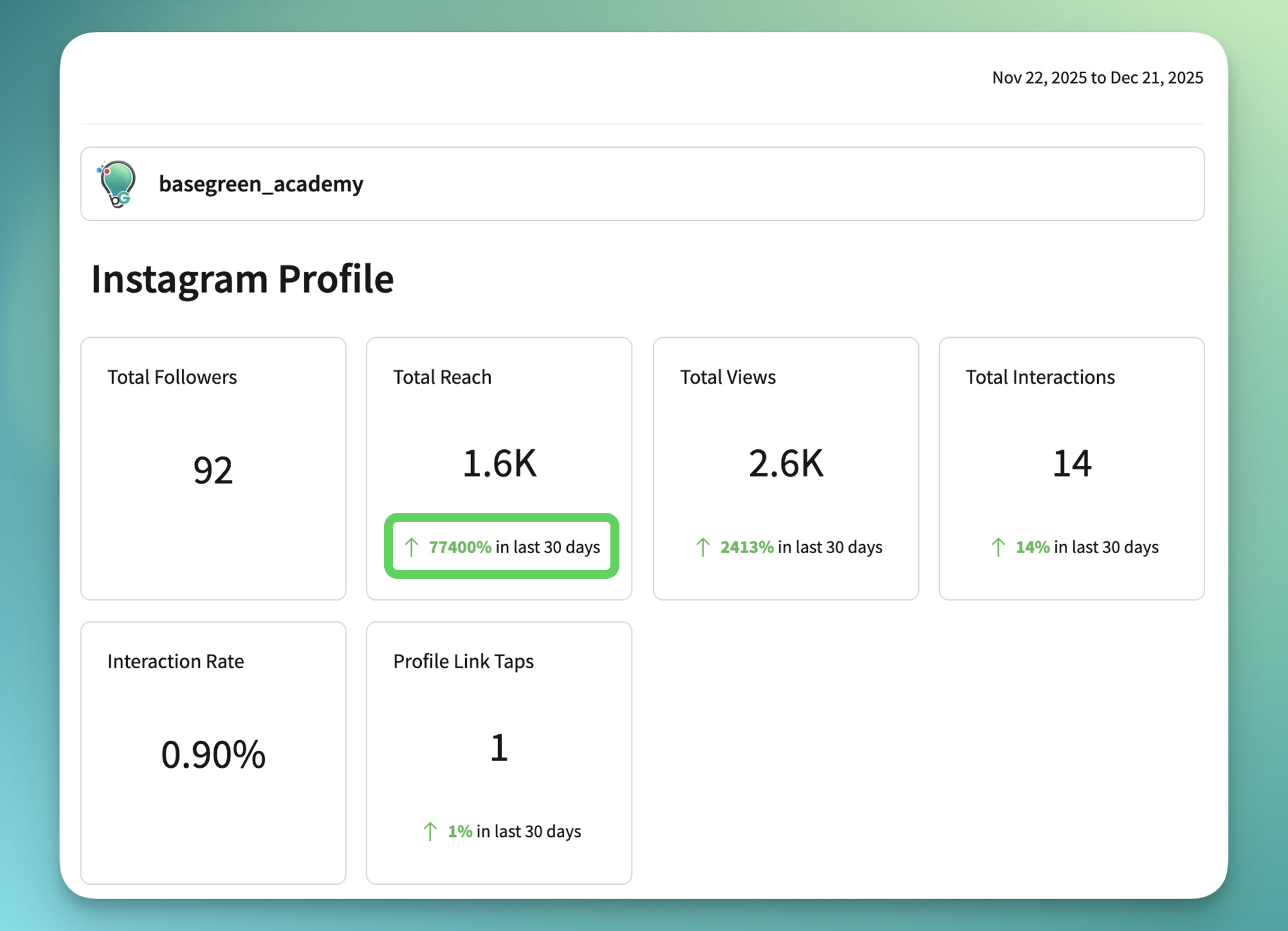Click the 14% interactions change text
This screenshot has width=1288, height=931.
[x=1032, y=546]
